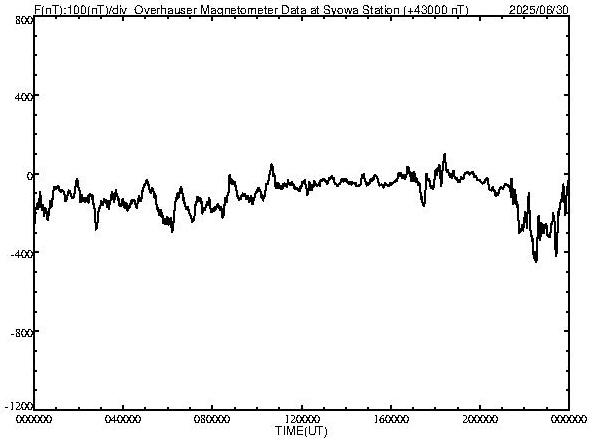Select the -1200 y-axis label
Image resolution: width=592 pixels, height=440 pixels.
19,406
